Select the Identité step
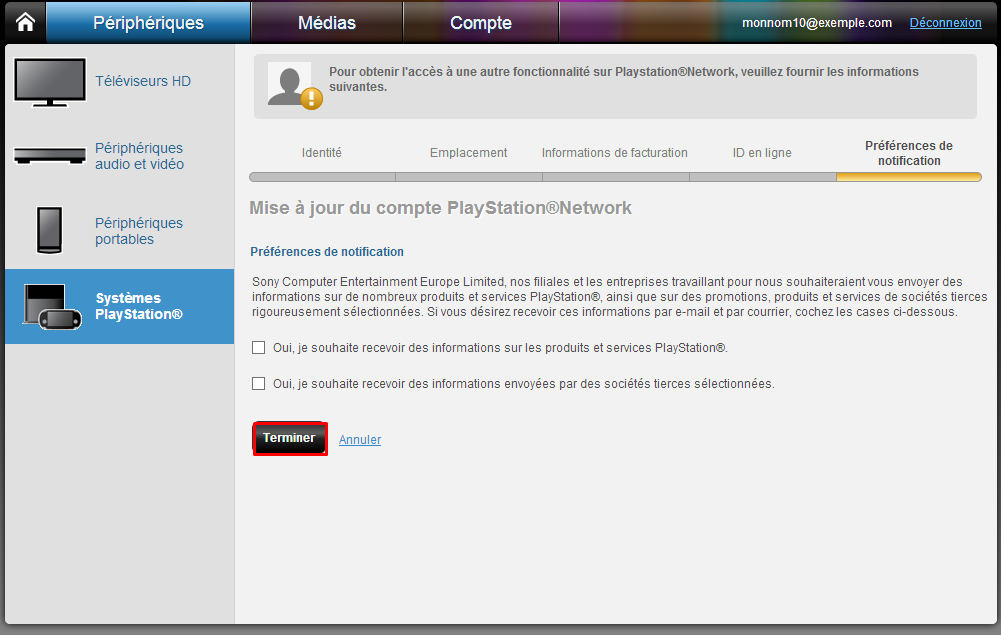Viewport: 1001px width, 635px height. click(x=322, y=153)
